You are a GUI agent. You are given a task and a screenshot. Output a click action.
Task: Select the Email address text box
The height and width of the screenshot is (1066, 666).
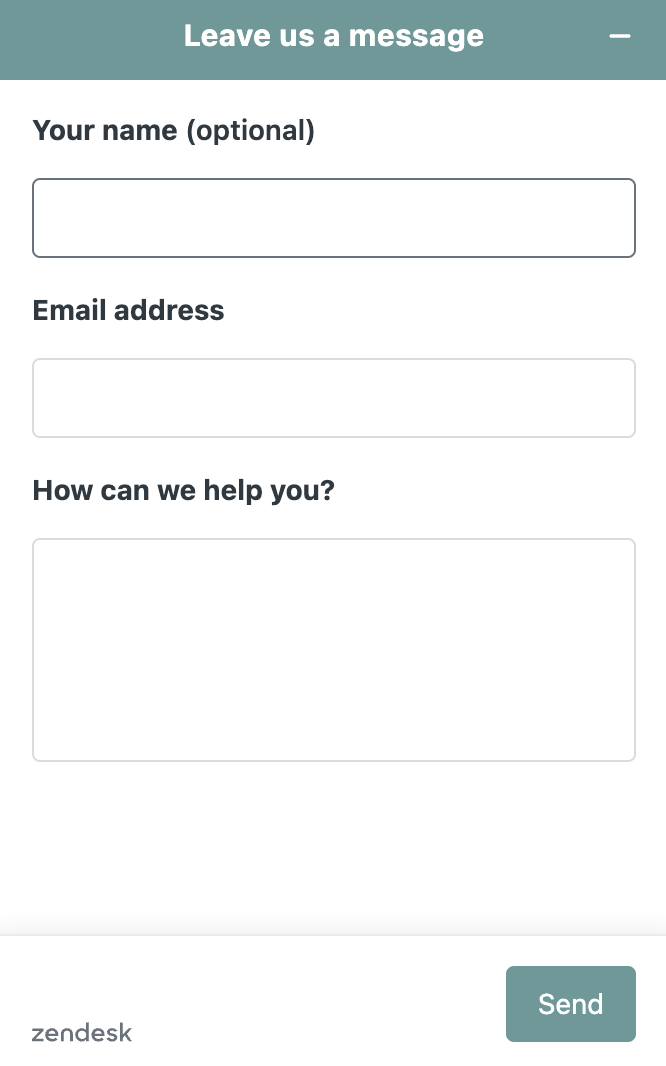[334, 398]
